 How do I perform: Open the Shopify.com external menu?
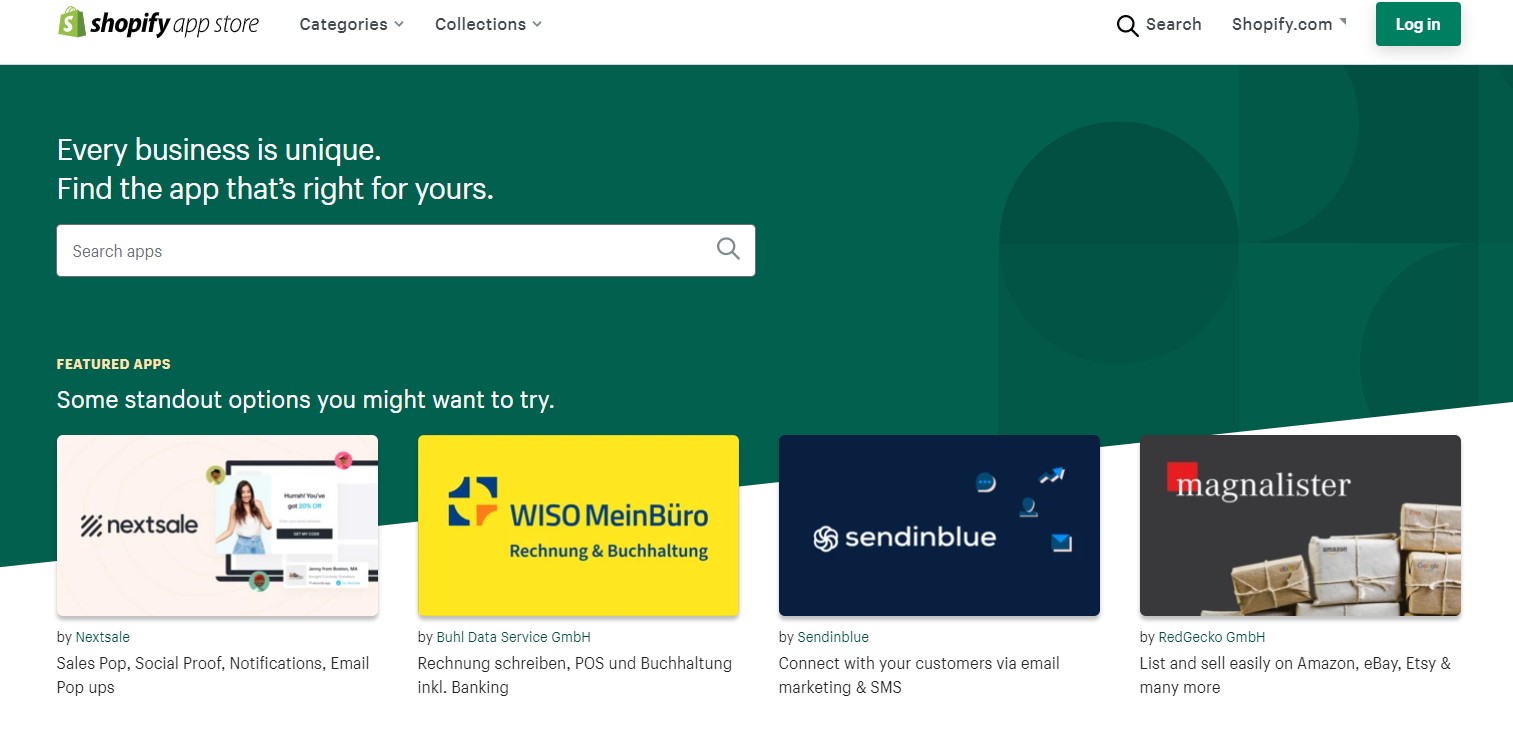(x=1289, y=24)
